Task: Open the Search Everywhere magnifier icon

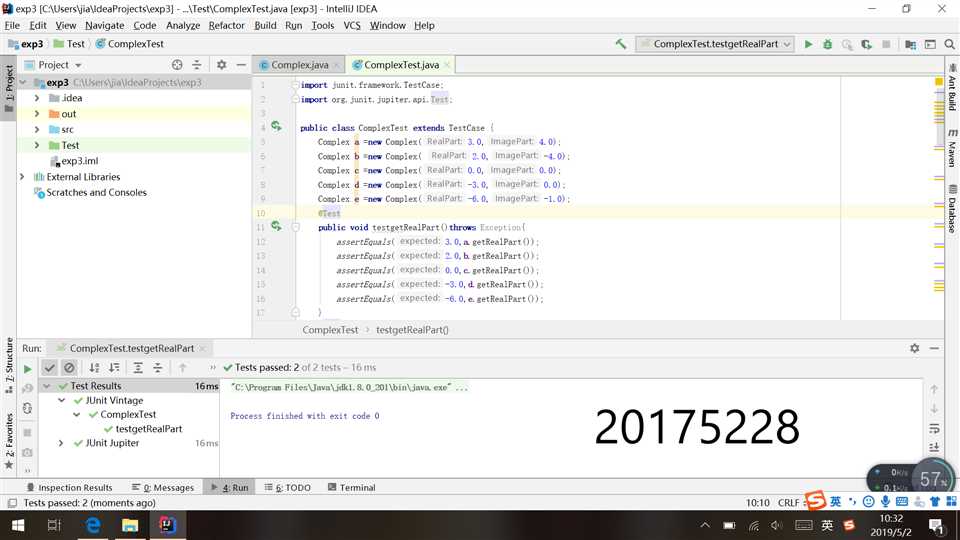Action: 950,44
